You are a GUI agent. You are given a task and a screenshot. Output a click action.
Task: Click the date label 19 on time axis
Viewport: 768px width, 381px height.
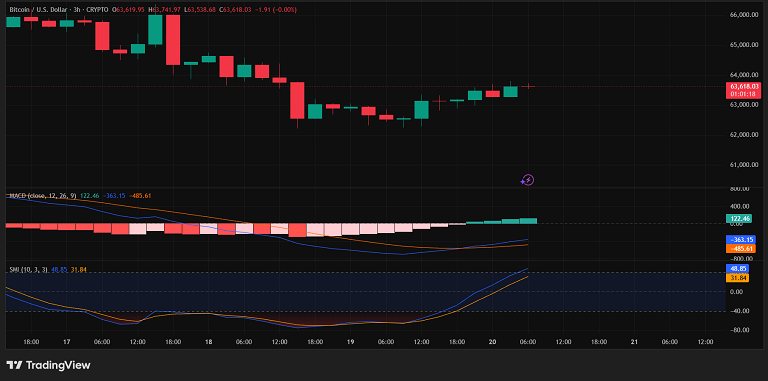tap(350, 342)
